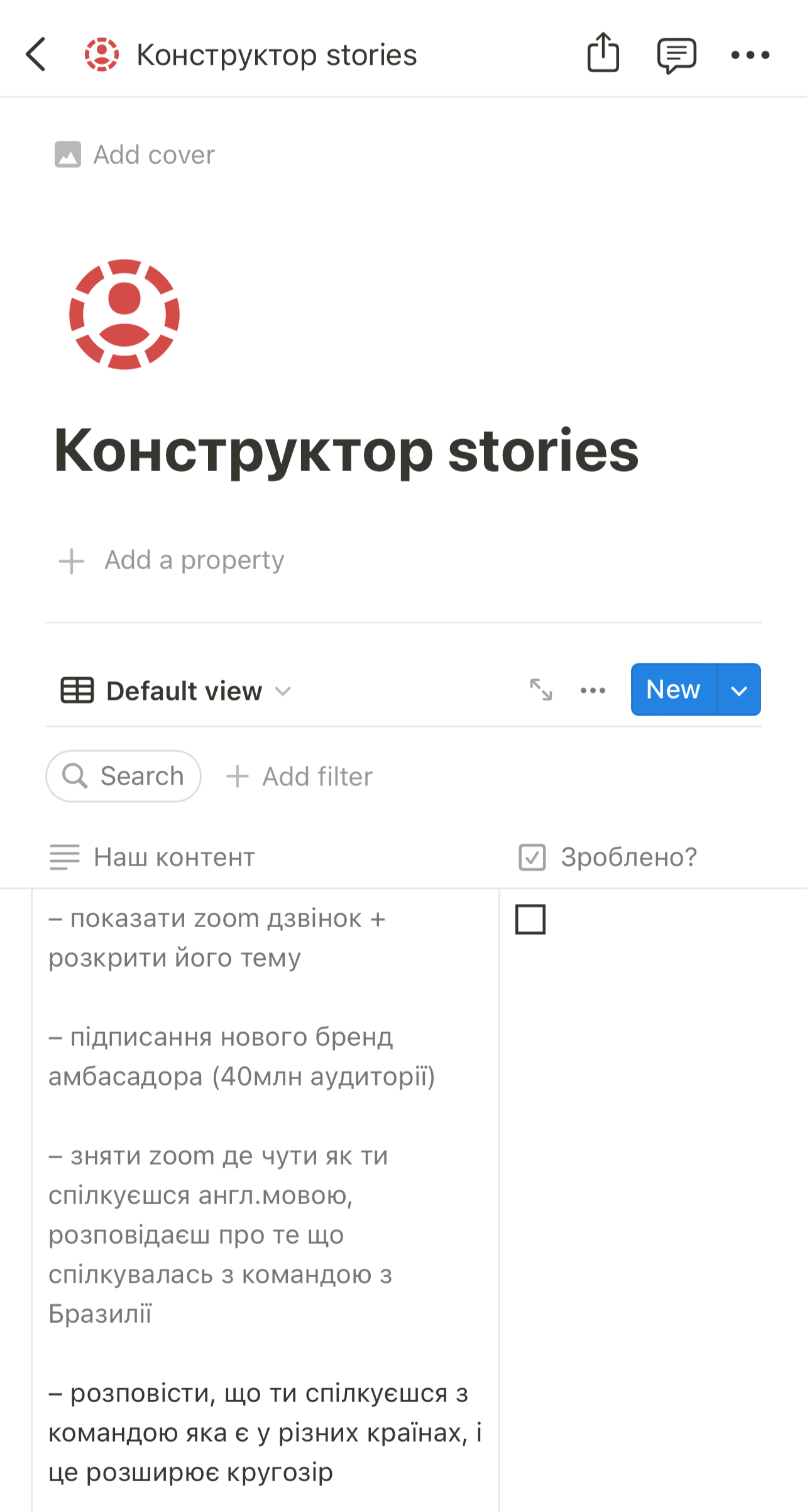Screen dimensions: 807x1512
Task: Tap Add a property
Action: [x=172, y=560]
